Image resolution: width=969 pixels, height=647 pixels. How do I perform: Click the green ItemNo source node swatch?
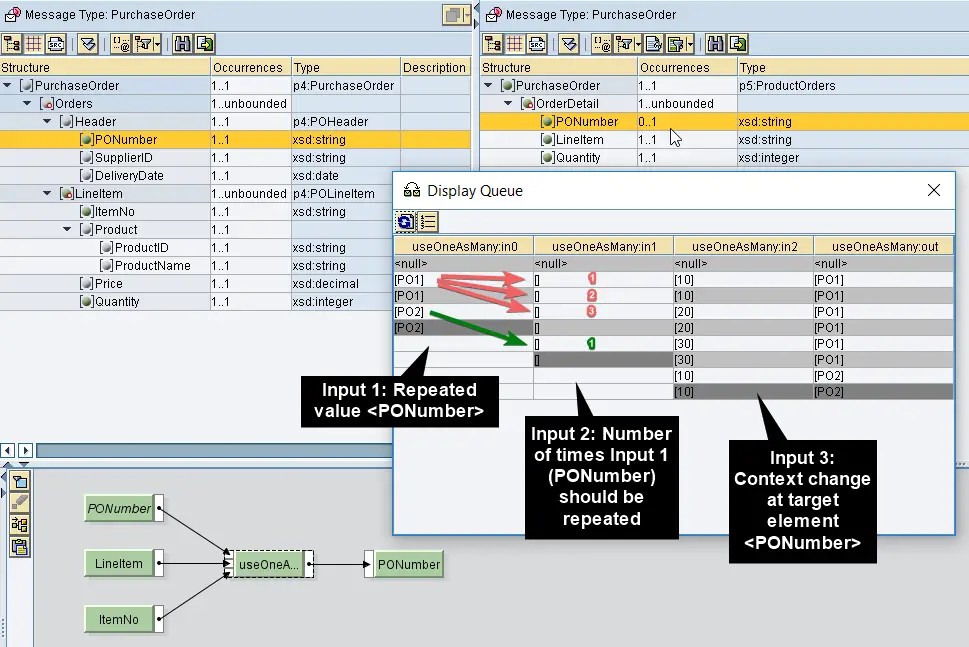(x=118, y=619)
